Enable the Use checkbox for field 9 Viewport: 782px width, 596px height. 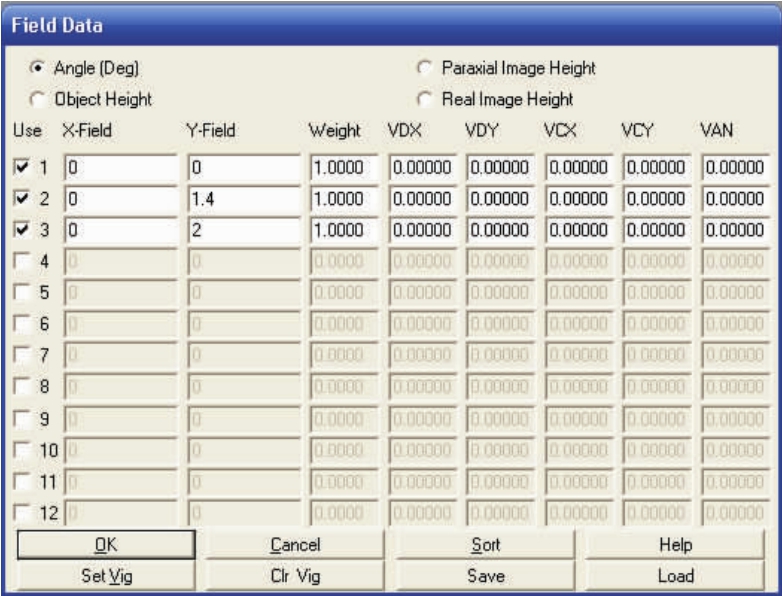(x=21, y=418)
